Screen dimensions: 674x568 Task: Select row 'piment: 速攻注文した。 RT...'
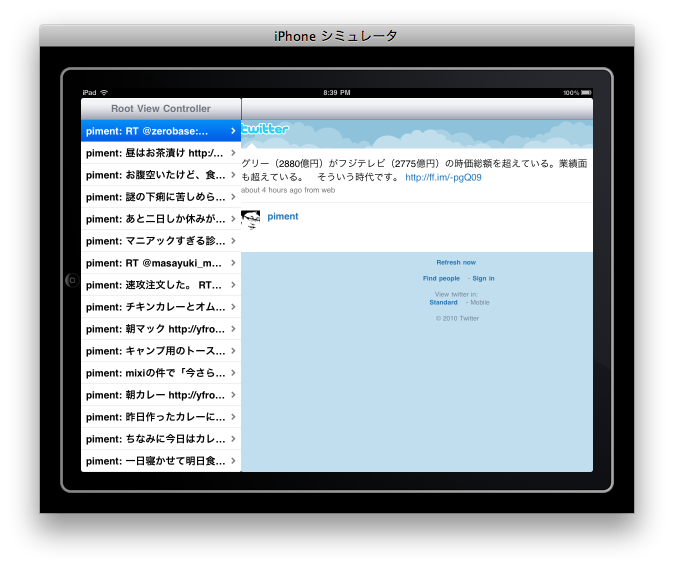(161, 285)
